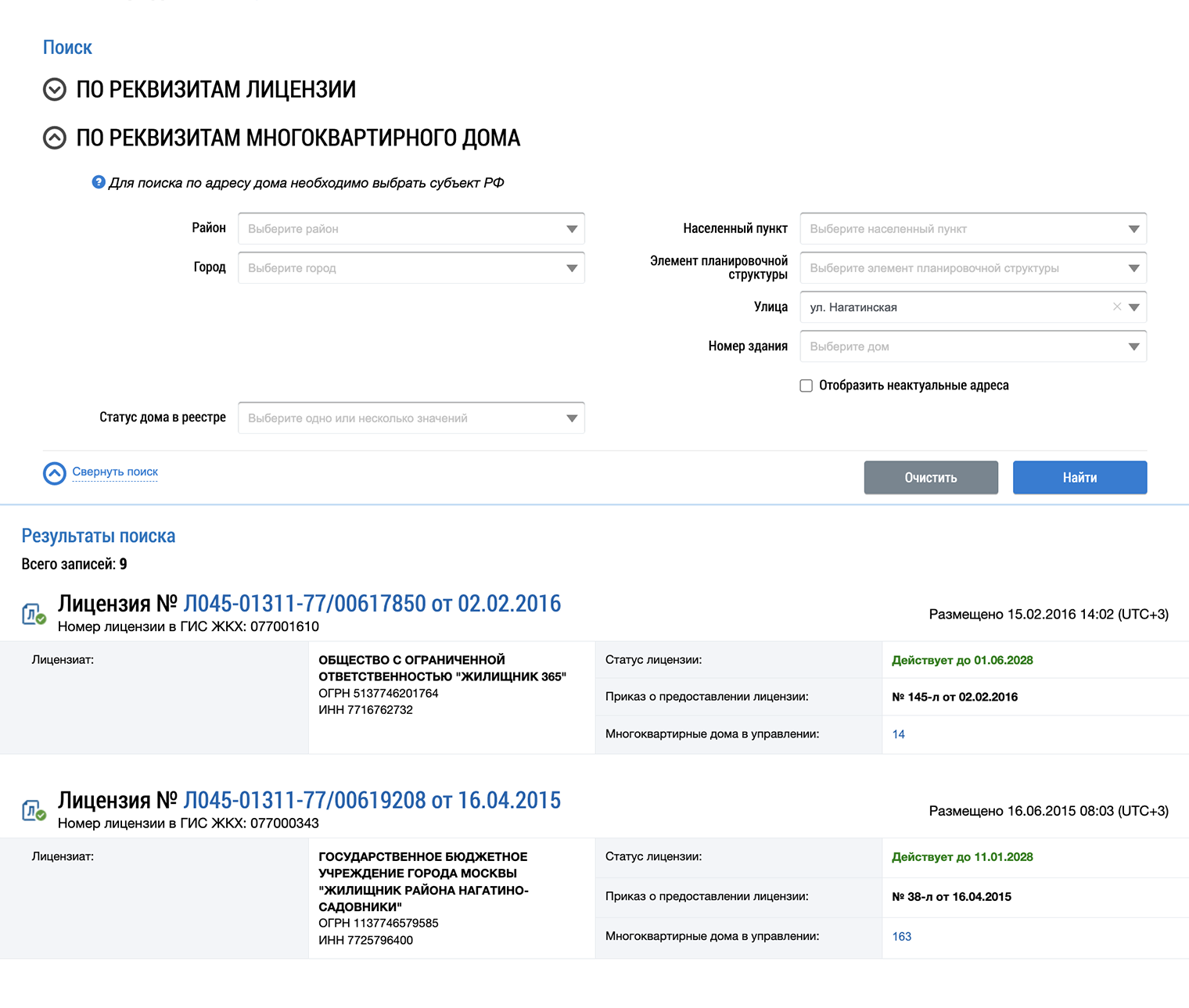Image resolution: width=1189 pixels, height=1008 pixels.
Task: Enable showing outdated addresses checkbox
Action: click(806, 386)
